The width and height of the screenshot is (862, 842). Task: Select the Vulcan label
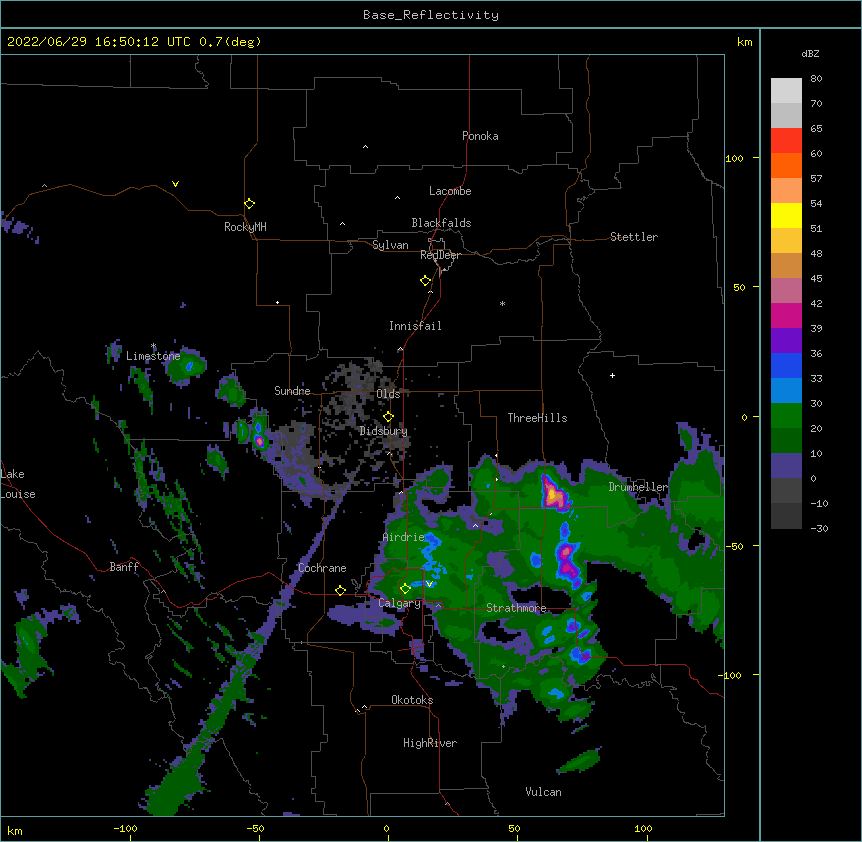point(543,792)
